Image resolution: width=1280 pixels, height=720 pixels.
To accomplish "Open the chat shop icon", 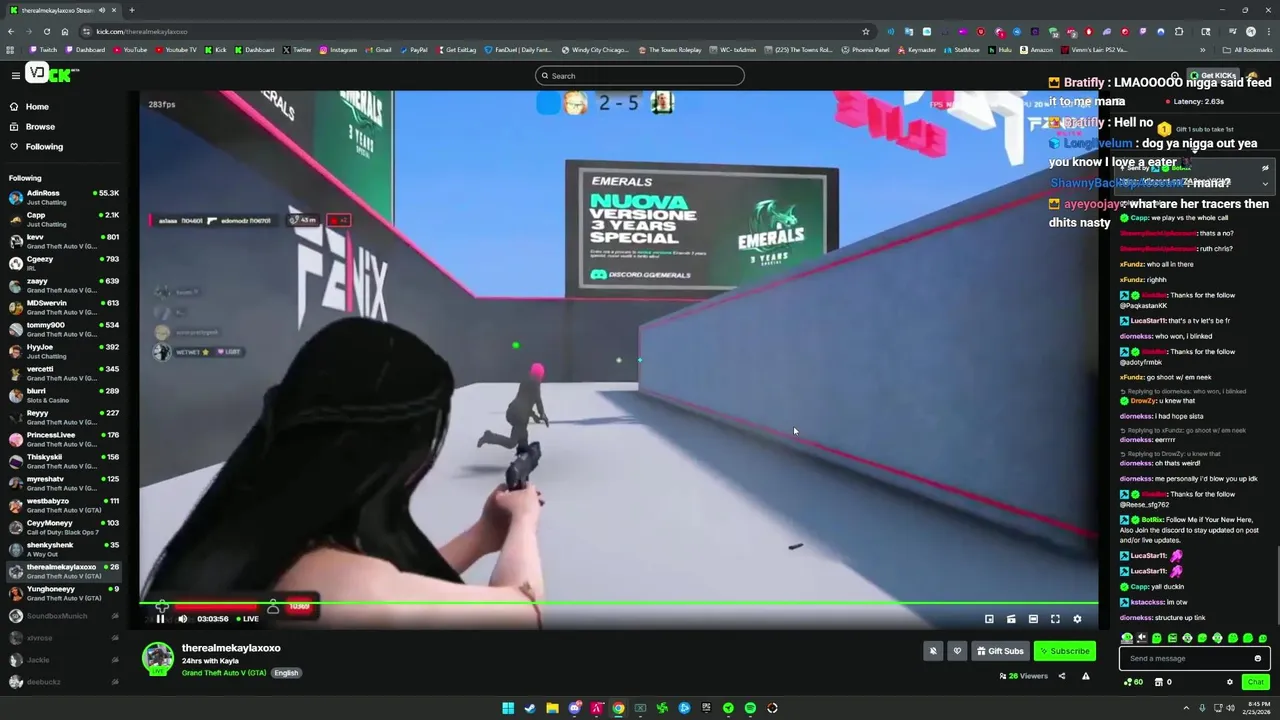I will [x=1159, y=682].
